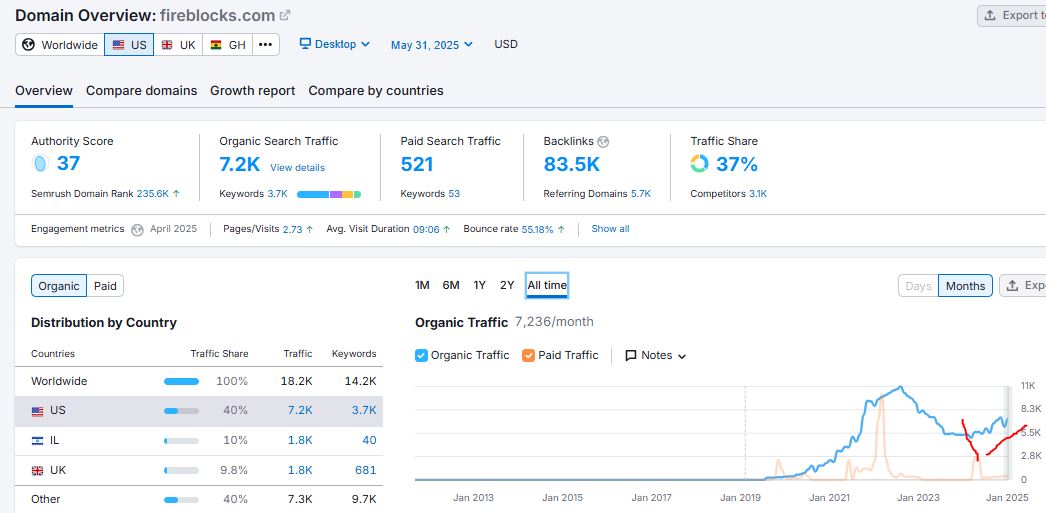Click the Show all link
This screenshot has height=513, width=1046.
click(x=610, y=229)
